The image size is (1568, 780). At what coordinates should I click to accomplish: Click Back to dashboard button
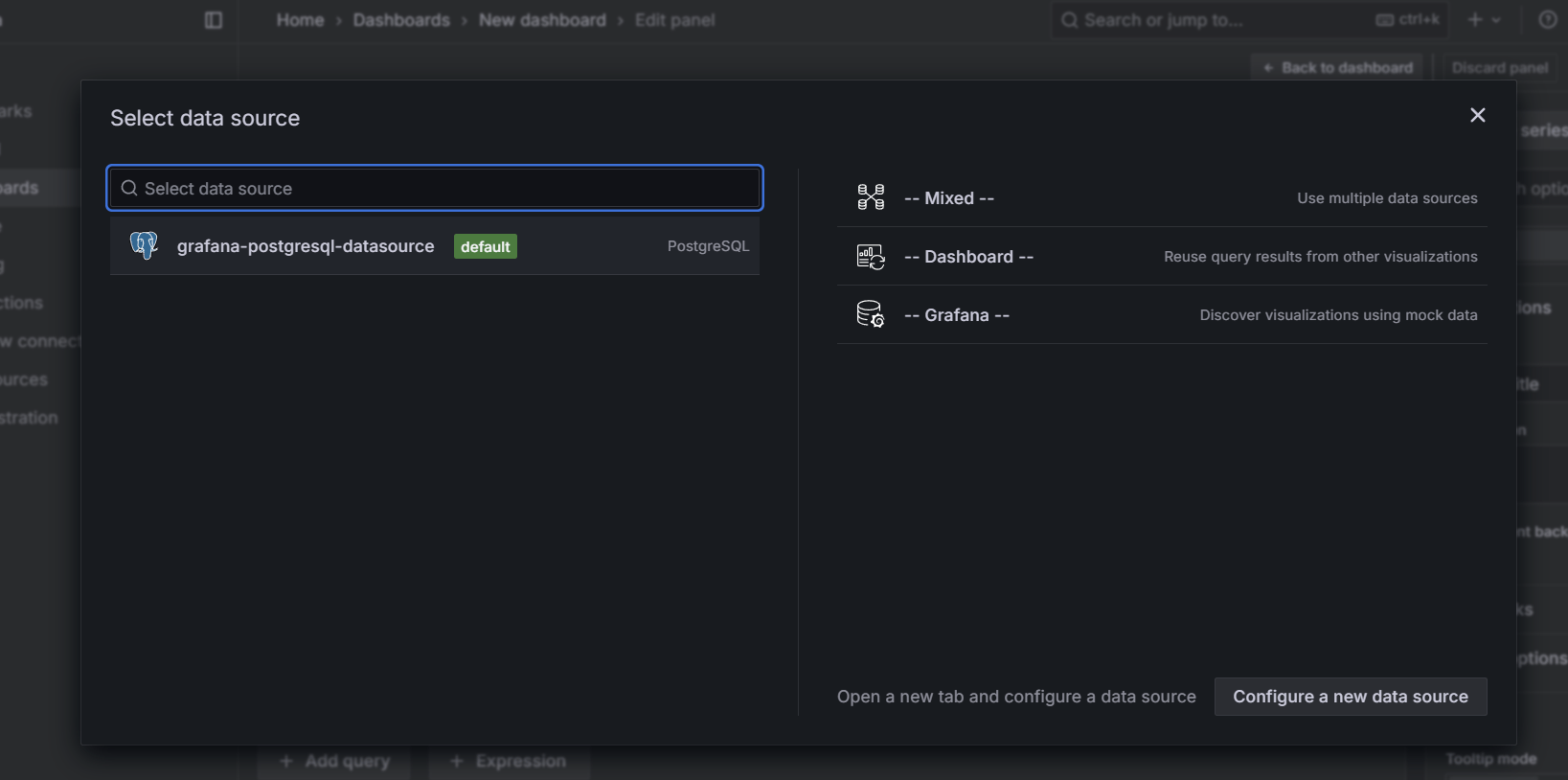[x=1338, y=67]
